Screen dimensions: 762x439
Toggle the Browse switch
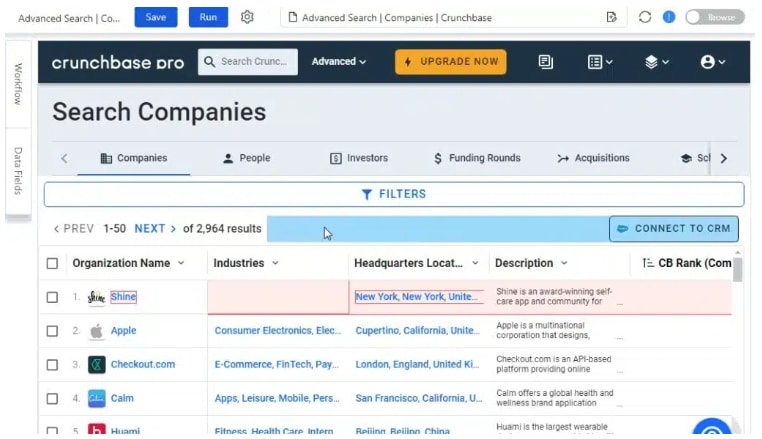tap(714, 18)
